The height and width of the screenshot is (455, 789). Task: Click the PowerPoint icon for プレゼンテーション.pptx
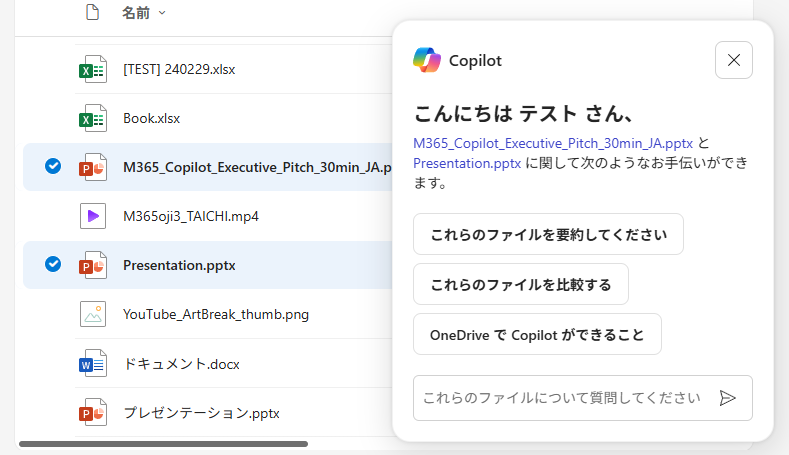tap(92, 412)
